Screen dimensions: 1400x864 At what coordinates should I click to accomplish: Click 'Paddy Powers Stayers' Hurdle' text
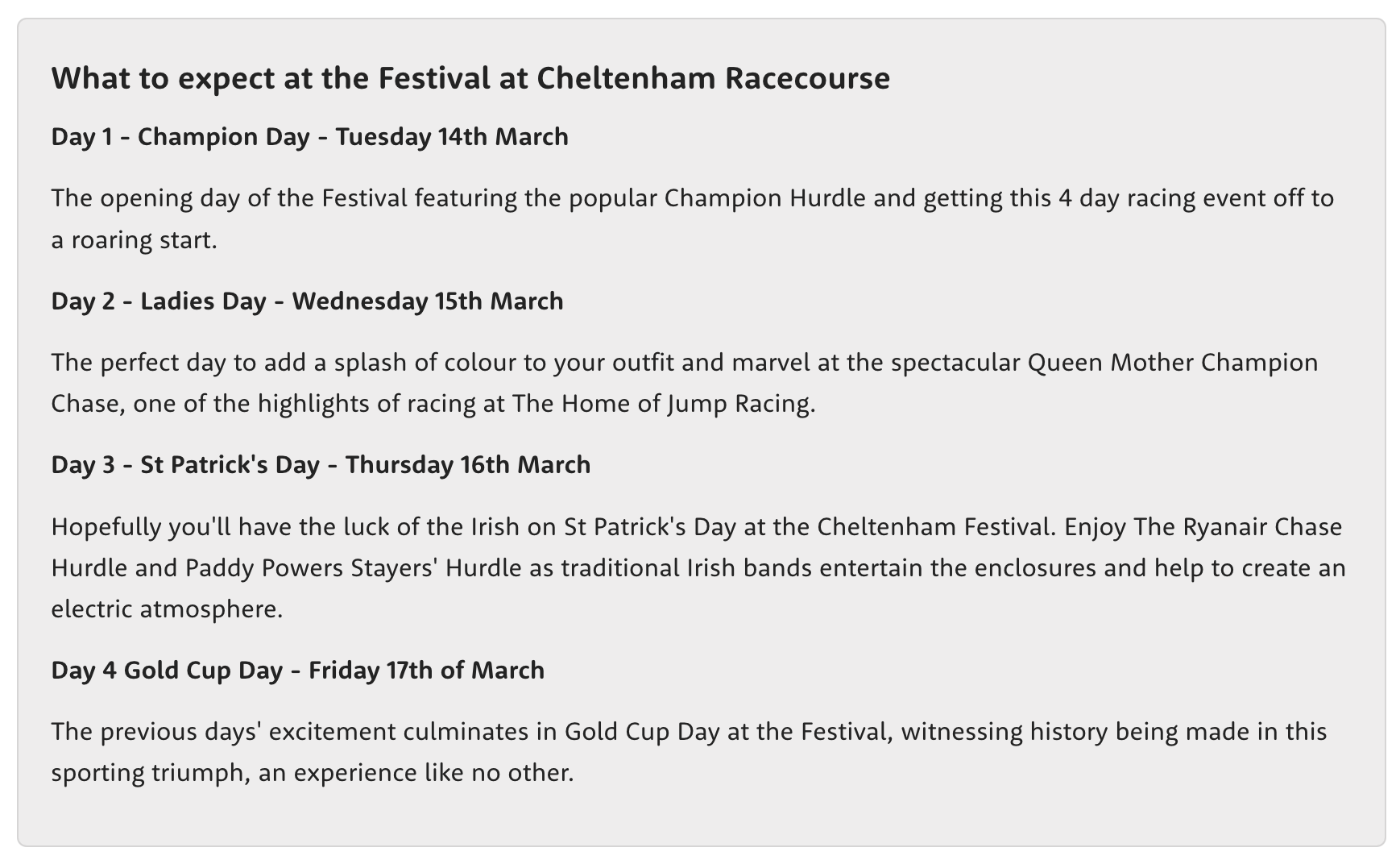tap(354, 568)
